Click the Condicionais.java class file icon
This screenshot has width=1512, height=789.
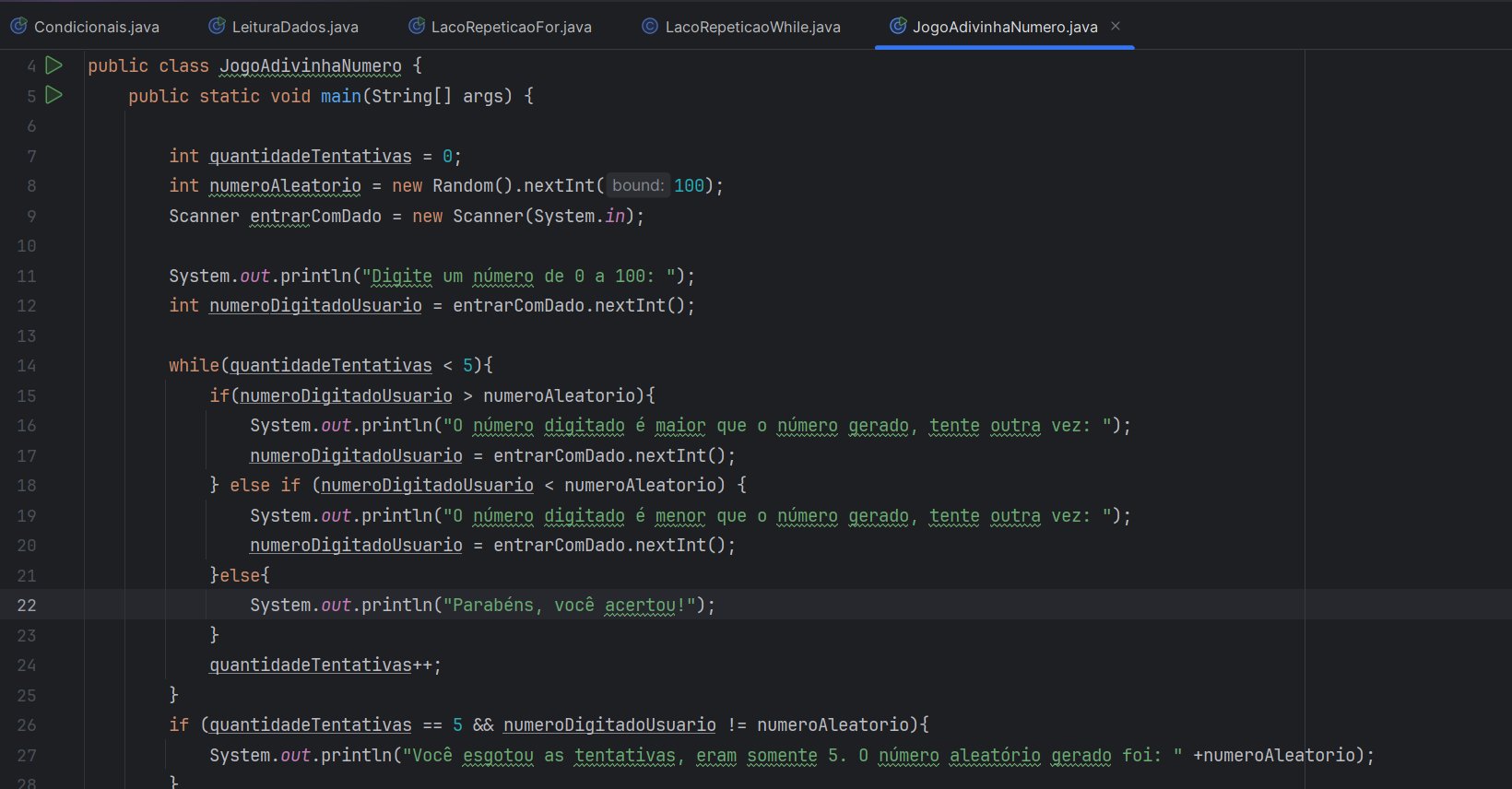(18, 27)
